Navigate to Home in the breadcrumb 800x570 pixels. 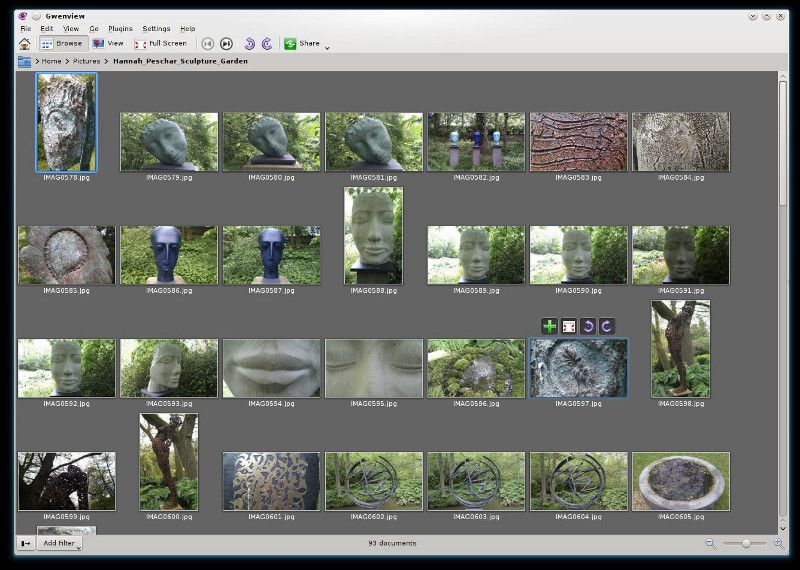[x=52, y=61]
